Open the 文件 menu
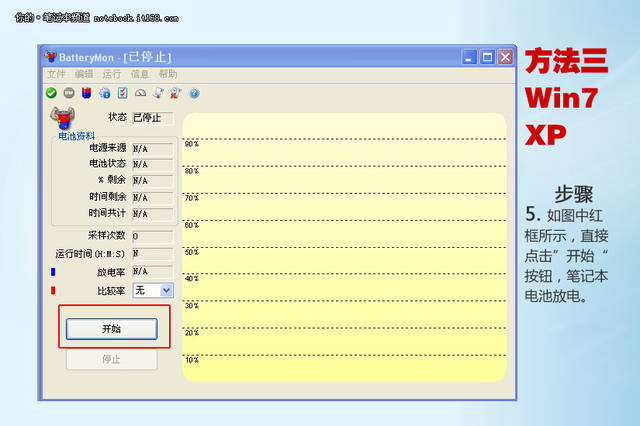Image resolution: width=640 pixels, height=426 pixels. click(x=56, y=74)
